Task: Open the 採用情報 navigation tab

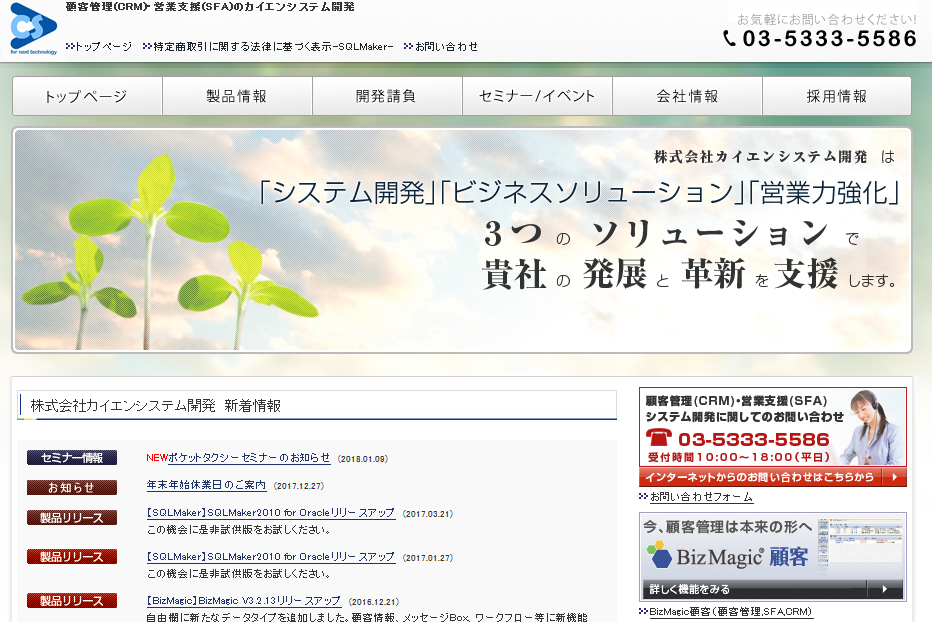Action: point(837,96)
